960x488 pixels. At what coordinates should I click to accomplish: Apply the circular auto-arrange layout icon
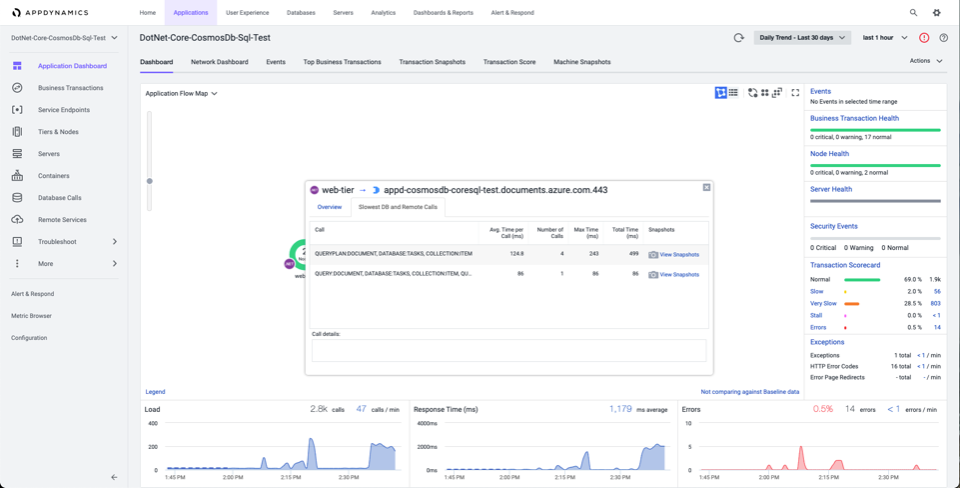[x=752, y=92]
